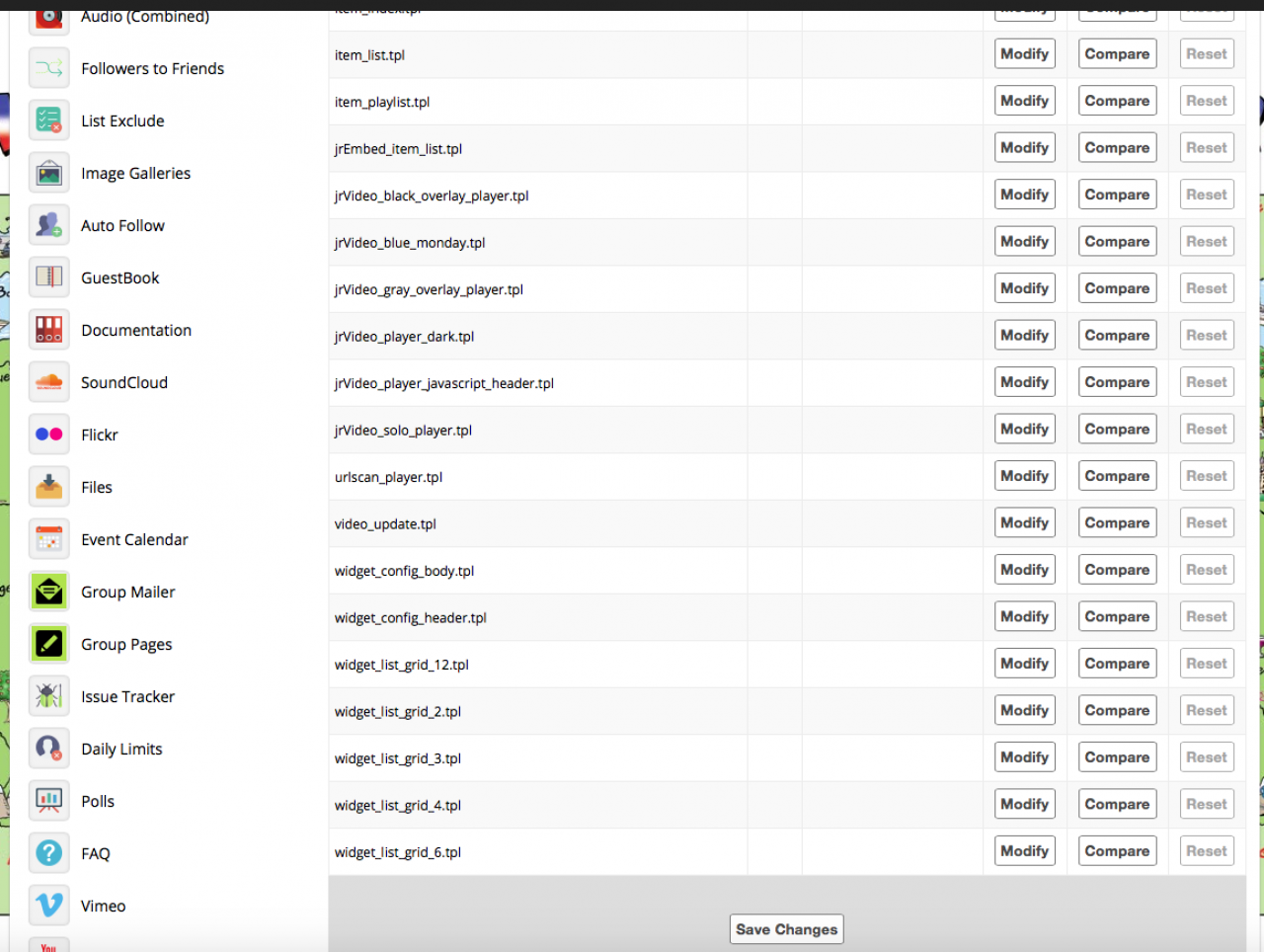Go to Followers to Friends module

(x=152, y=68)
